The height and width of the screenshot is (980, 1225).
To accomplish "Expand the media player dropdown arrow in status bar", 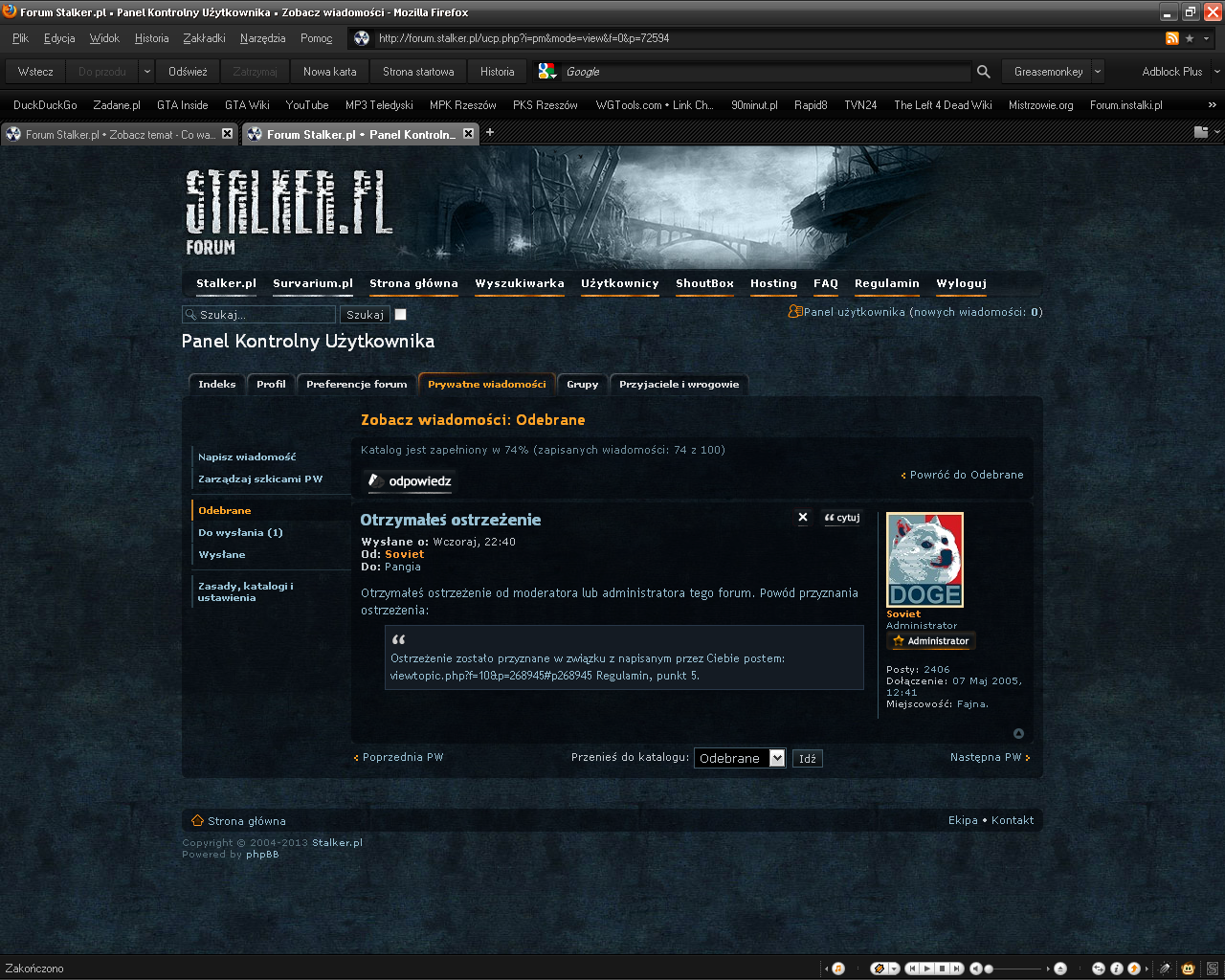I will pos(894,969).
